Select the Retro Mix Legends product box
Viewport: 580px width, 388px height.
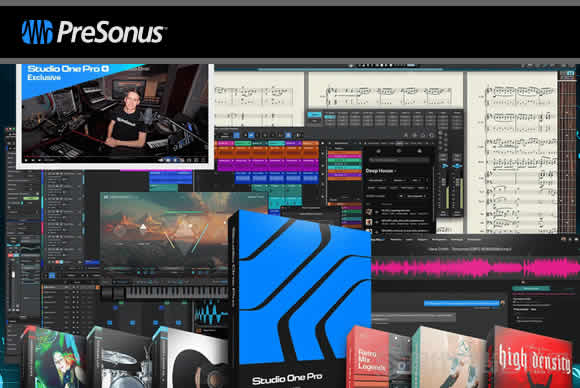[x=378, y=357]
